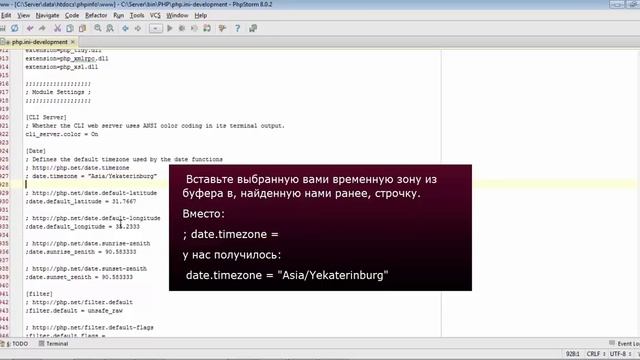Click the http://php.net/filter.default comment line

(79, 302)
